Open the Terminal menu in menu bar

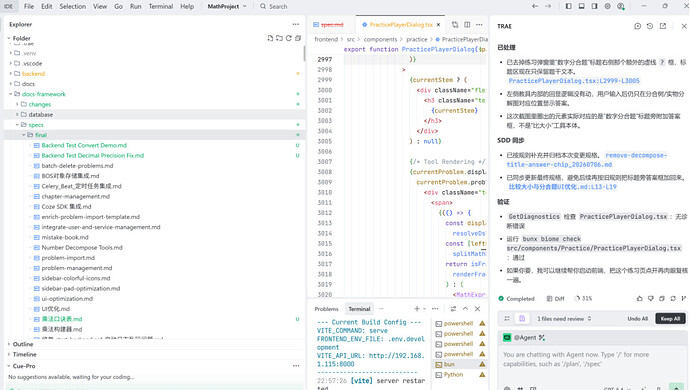point(161,6)
